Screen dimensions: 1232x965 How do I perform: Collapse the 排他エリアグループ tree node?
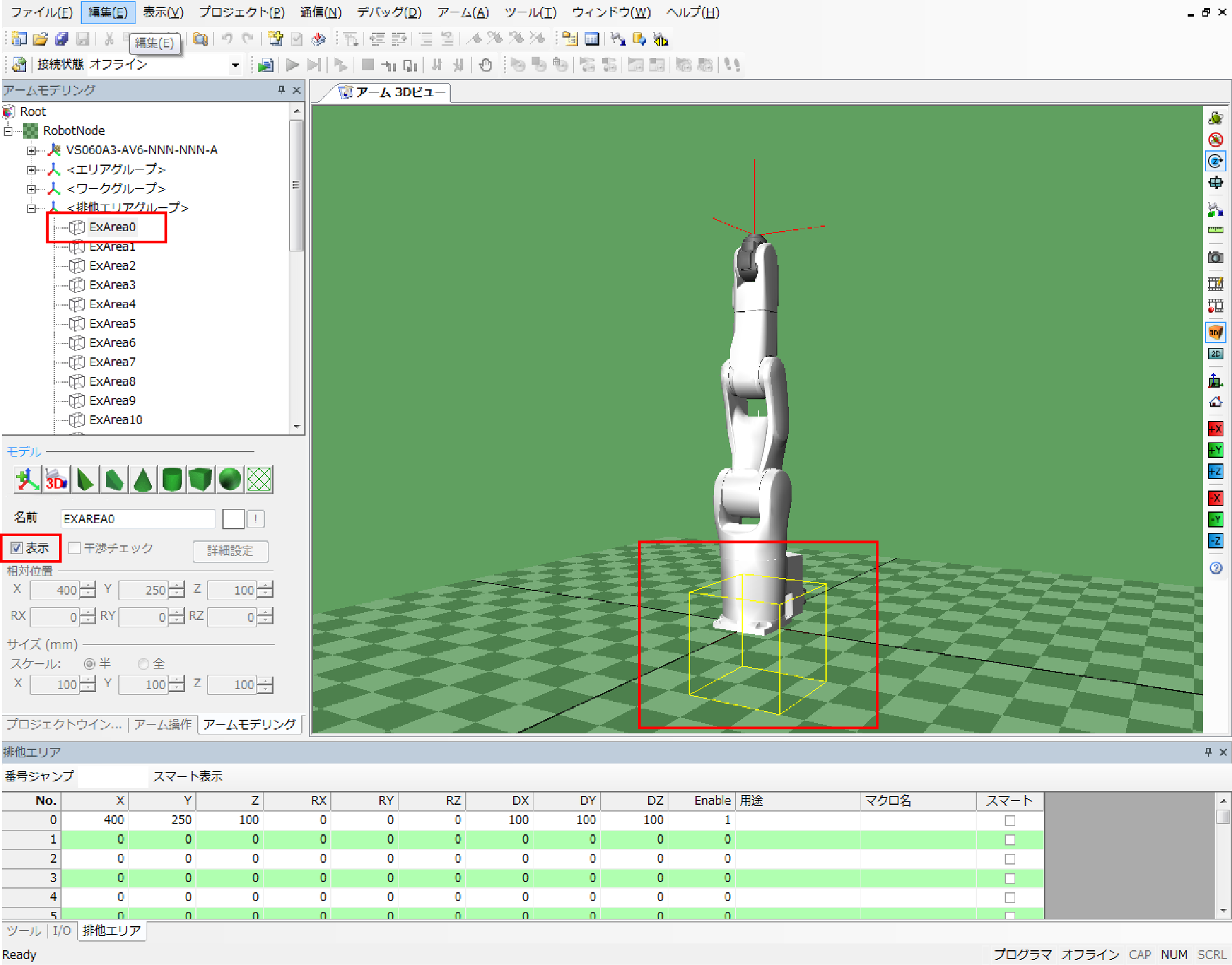pos(31,208)
